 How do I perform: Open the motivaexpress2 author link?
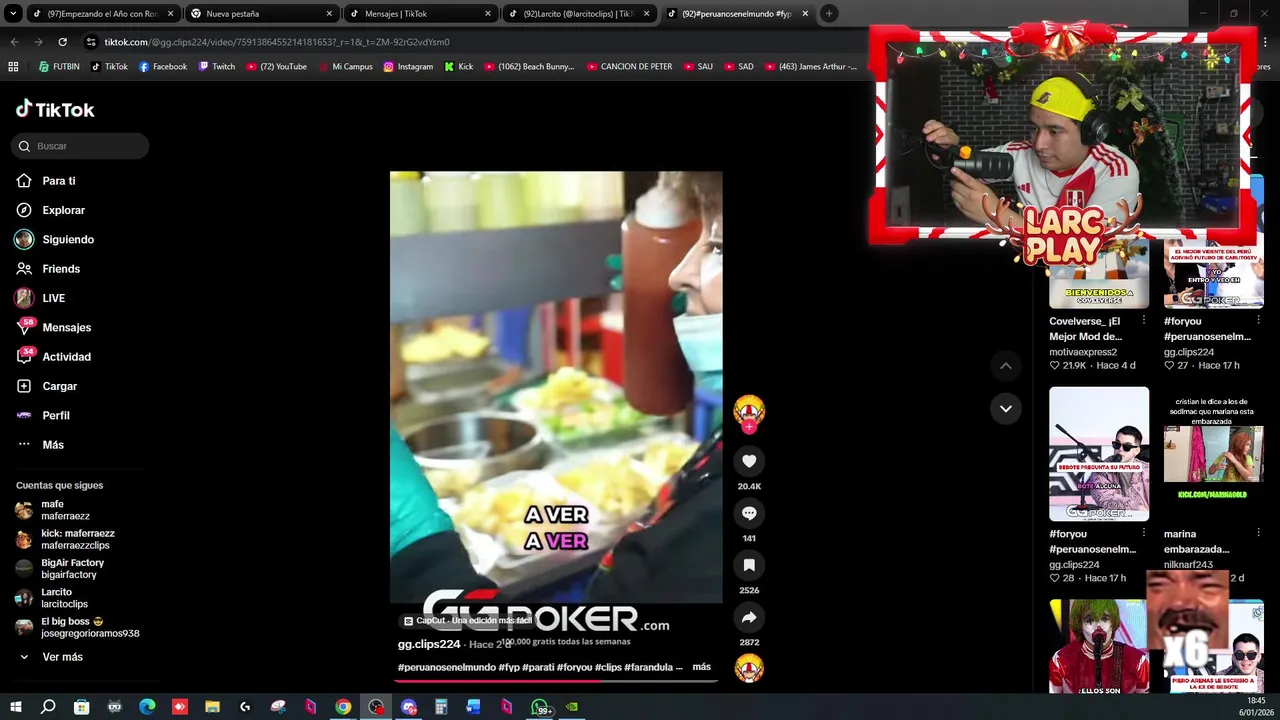(x=1083, y=352)
